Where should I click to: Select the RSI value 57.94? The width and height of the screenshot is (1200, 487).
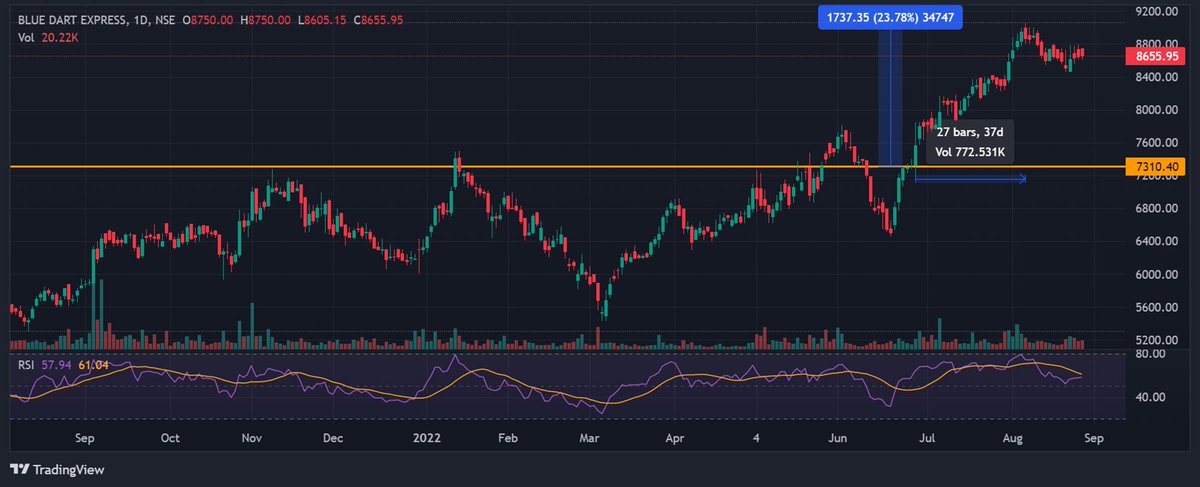[57, 364]
